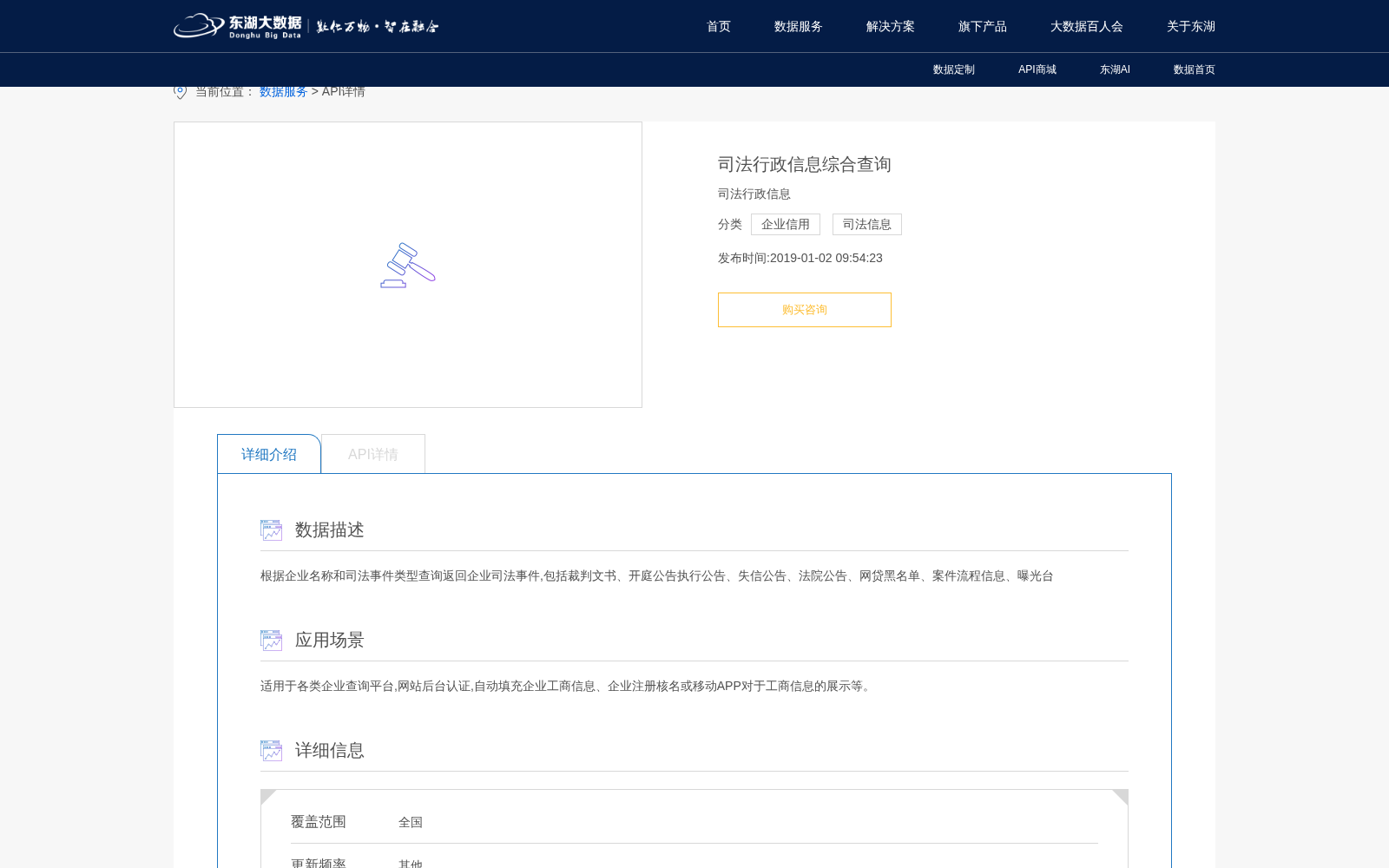Screen dimensions: 1389x868
Task: Go to API商城 submenu link
Action: tap(1037, 69)
